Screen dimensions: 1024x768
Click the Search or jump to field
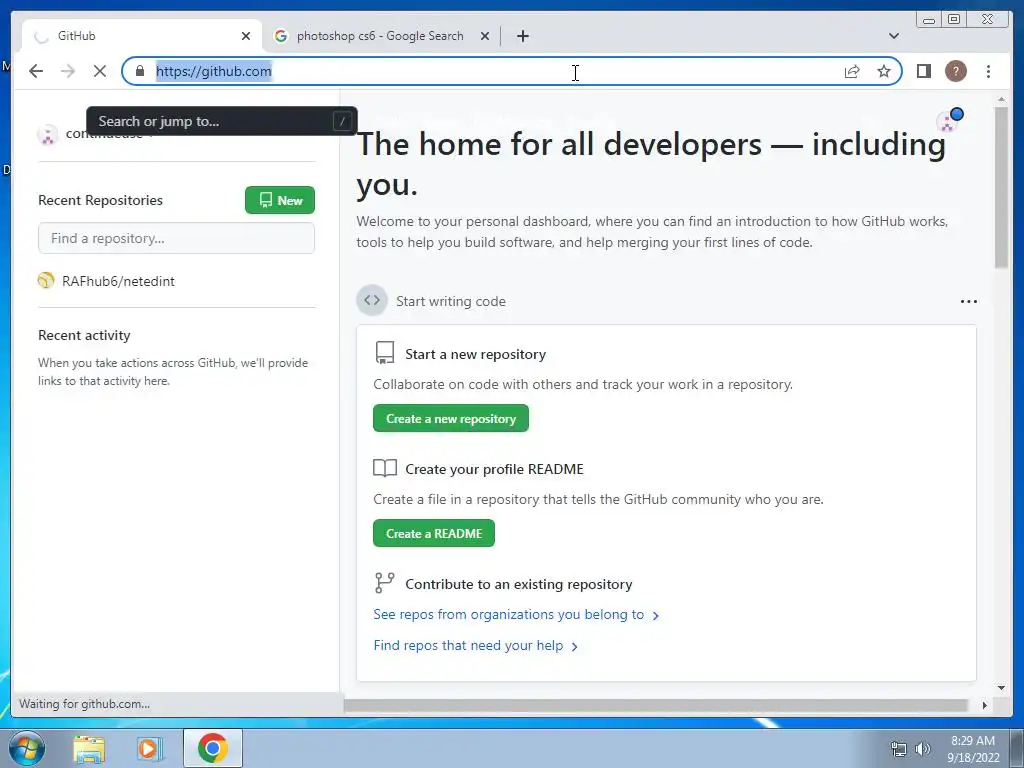[222, 121]
